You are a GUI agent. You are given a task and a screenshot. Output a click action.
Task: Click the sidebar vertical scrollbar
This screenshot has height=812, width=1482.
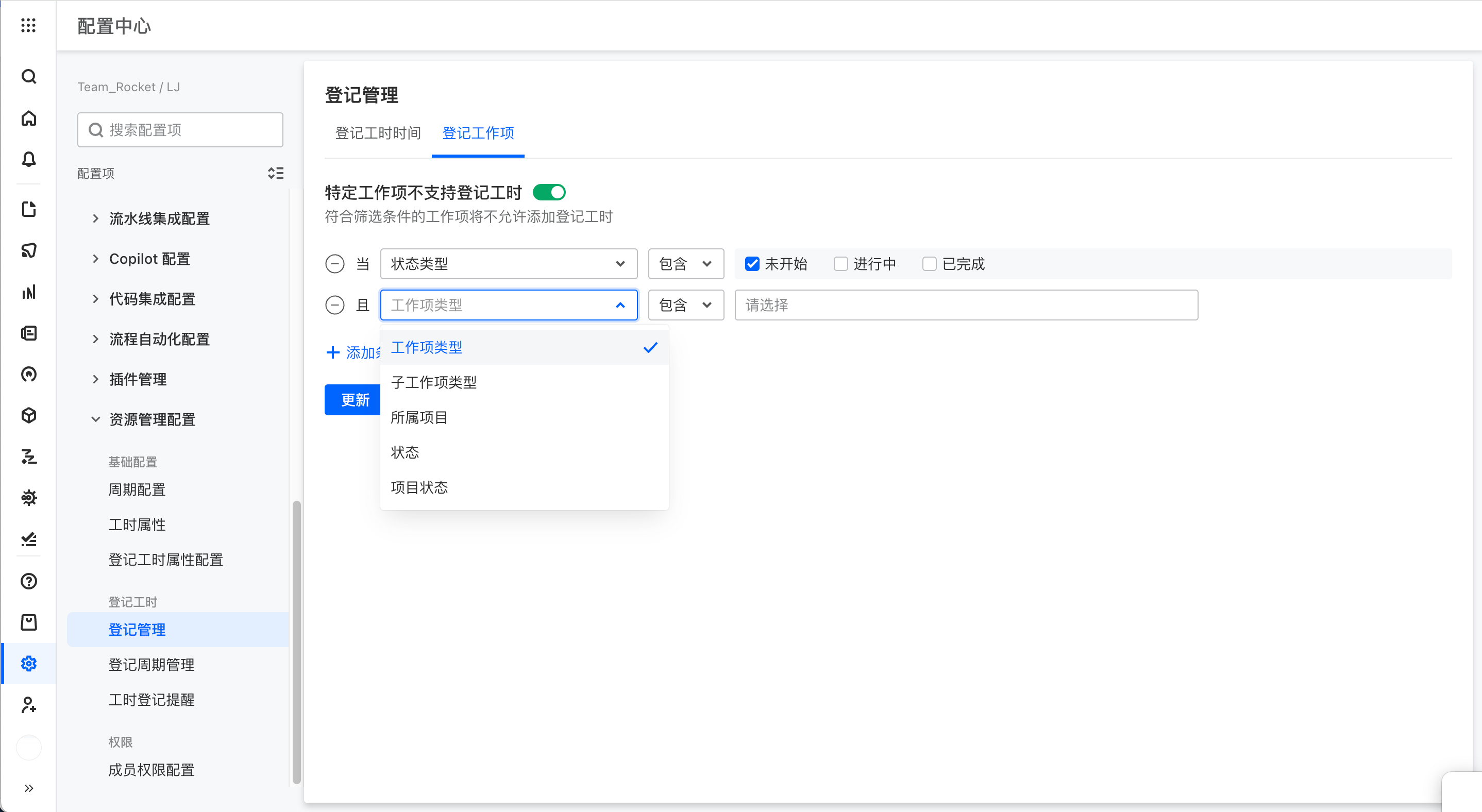296,641
